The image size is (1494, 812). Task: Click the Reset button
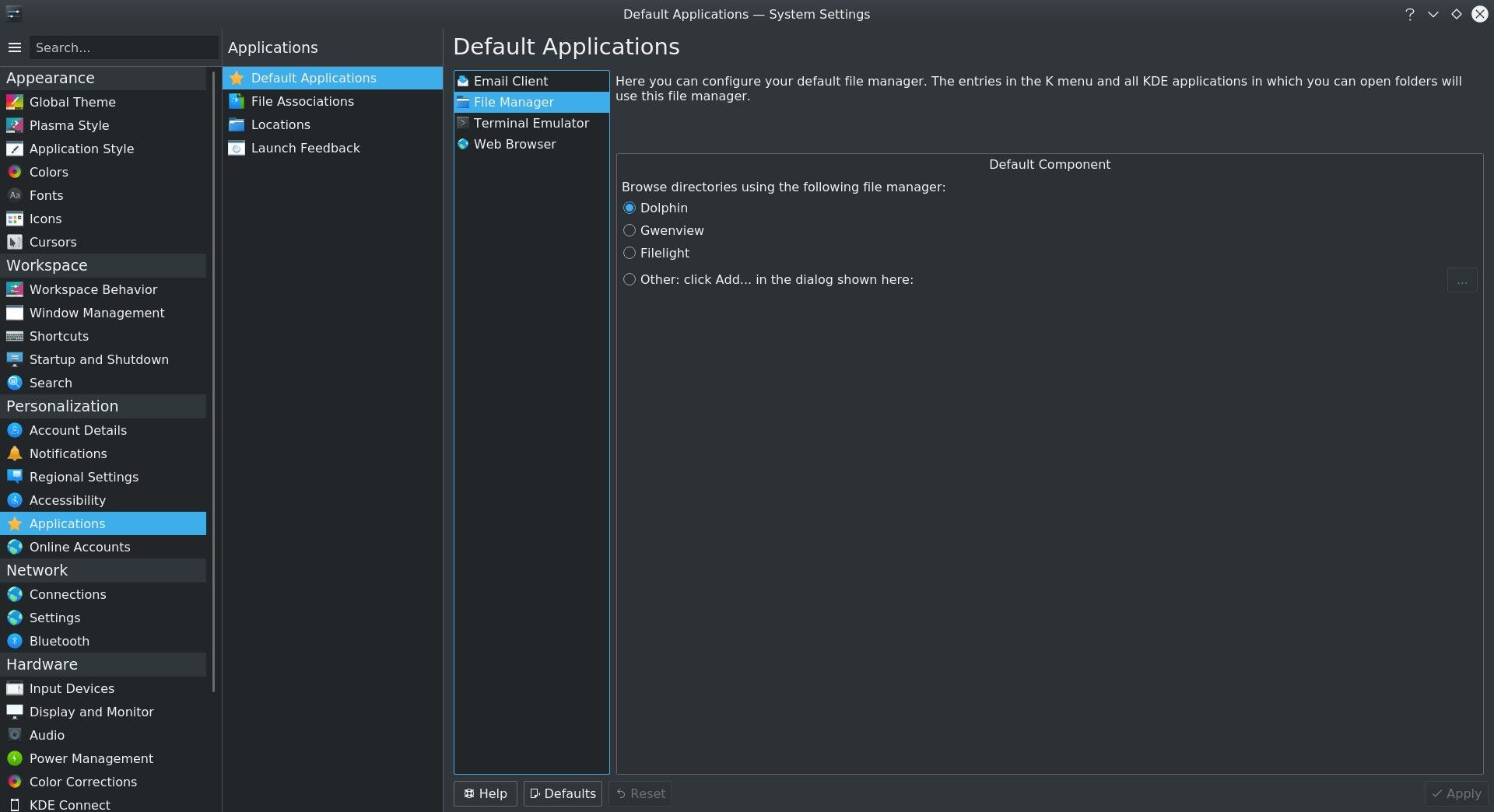pyautogui.click(x=640, y=793)
